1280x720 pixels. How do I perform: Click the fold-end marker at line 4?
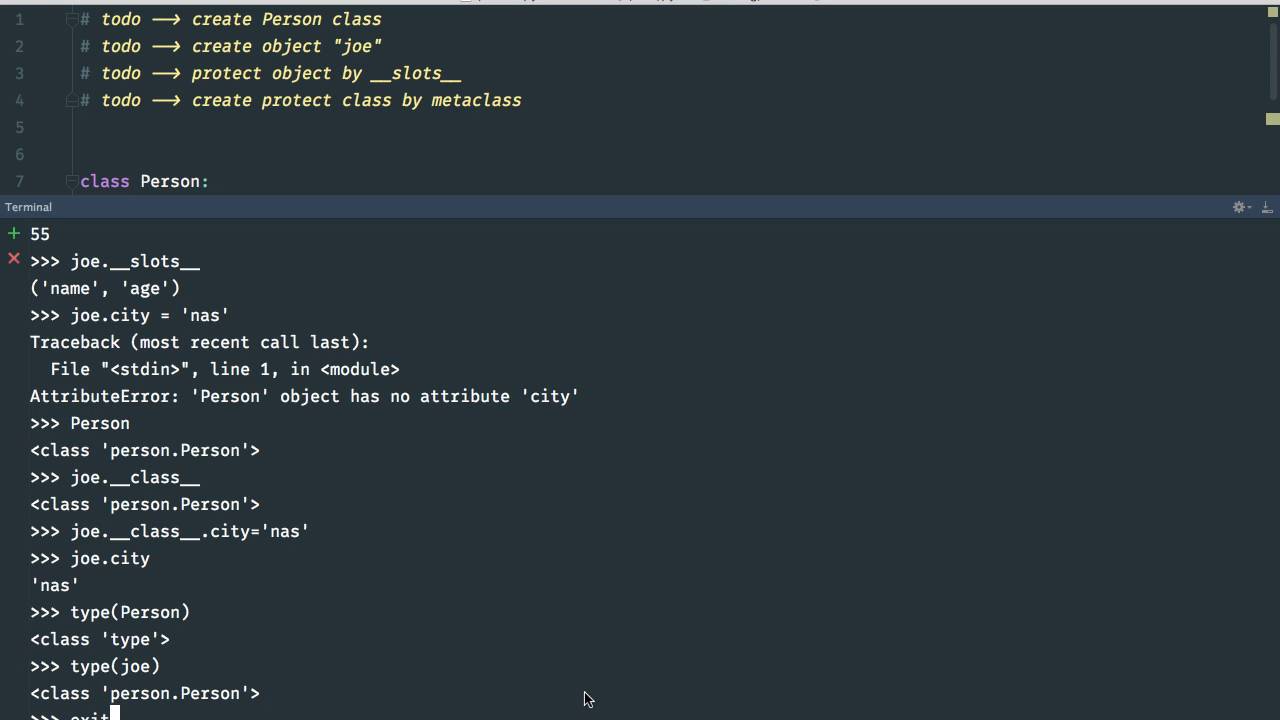[71, 100]
